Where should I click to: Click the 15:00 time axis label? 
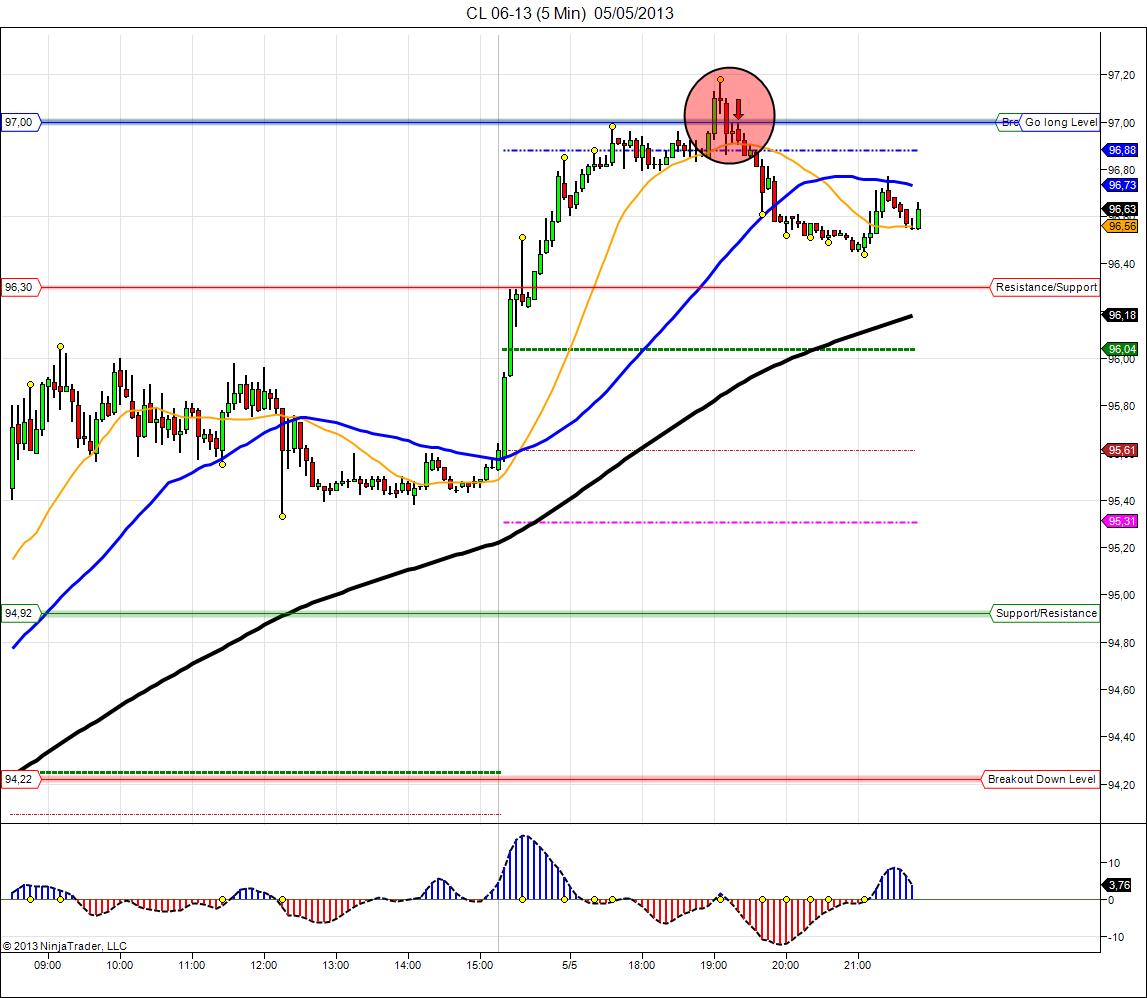click(480, 965)
